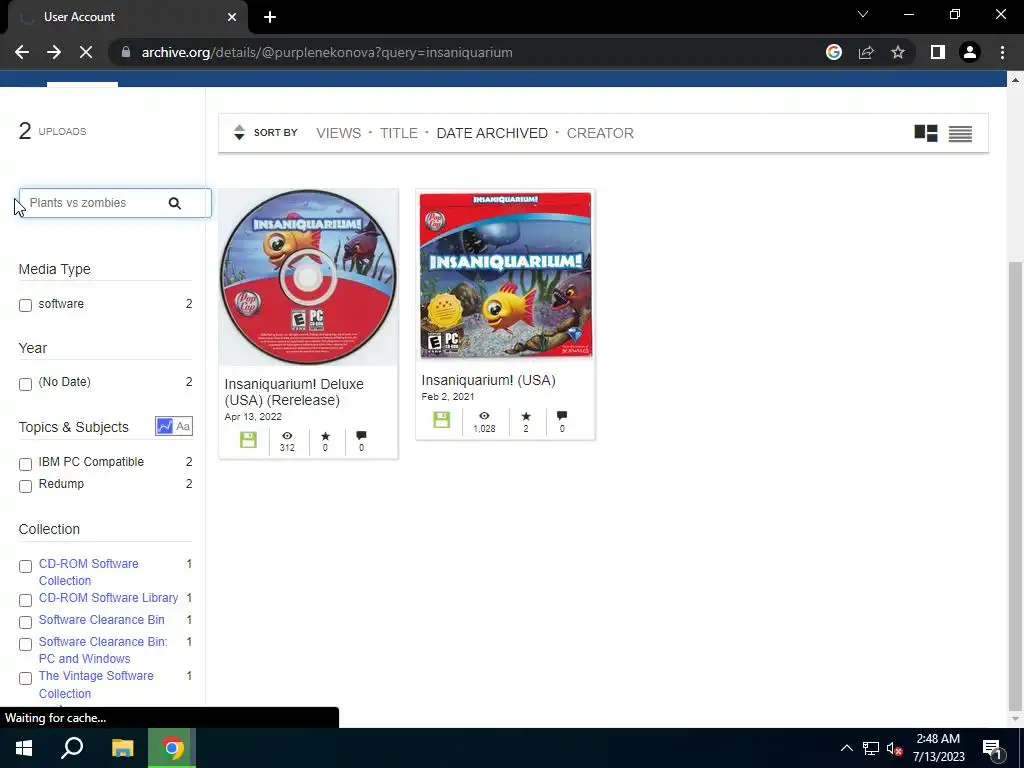Click the address bar URL
Screen dimensions: 1024x768
(x=327, y=52)
